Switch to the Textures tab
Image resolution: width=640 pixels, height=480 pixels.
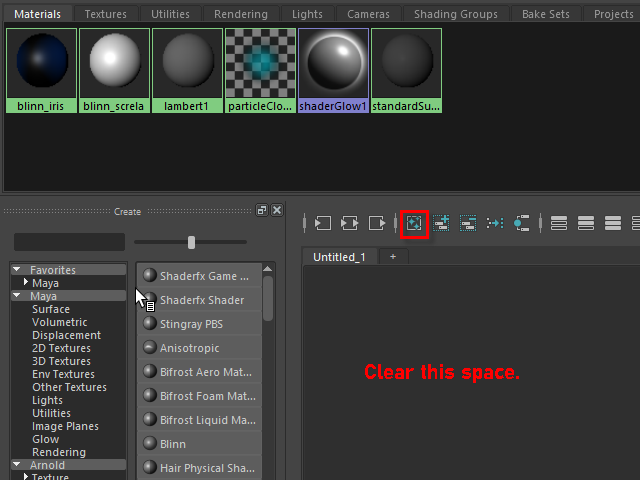point(105,14)
